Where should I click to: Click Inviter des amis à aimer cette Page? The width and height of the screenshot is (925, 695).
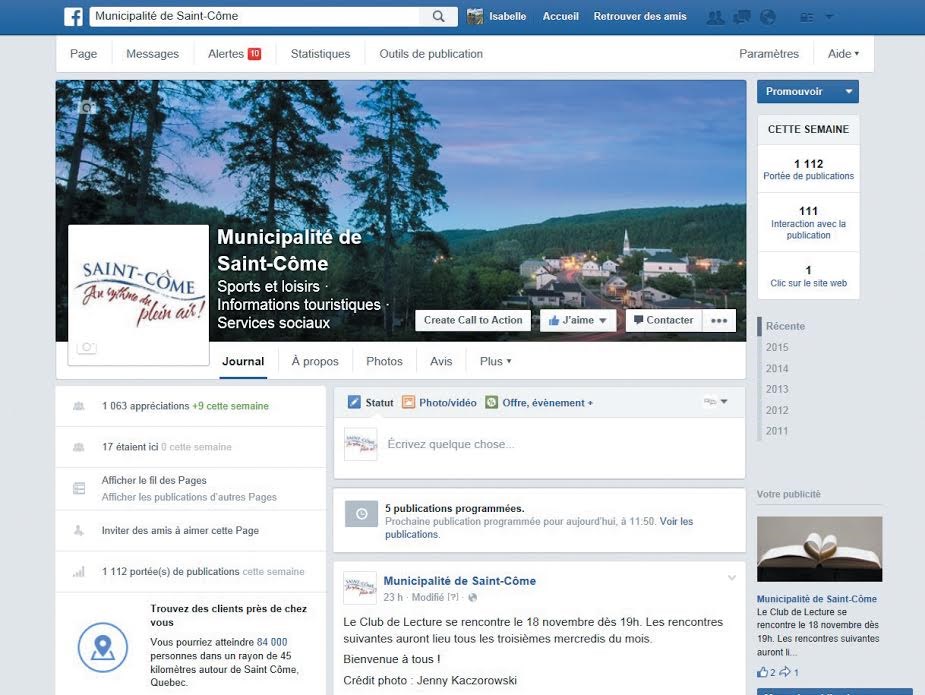[x=180, y=530]
